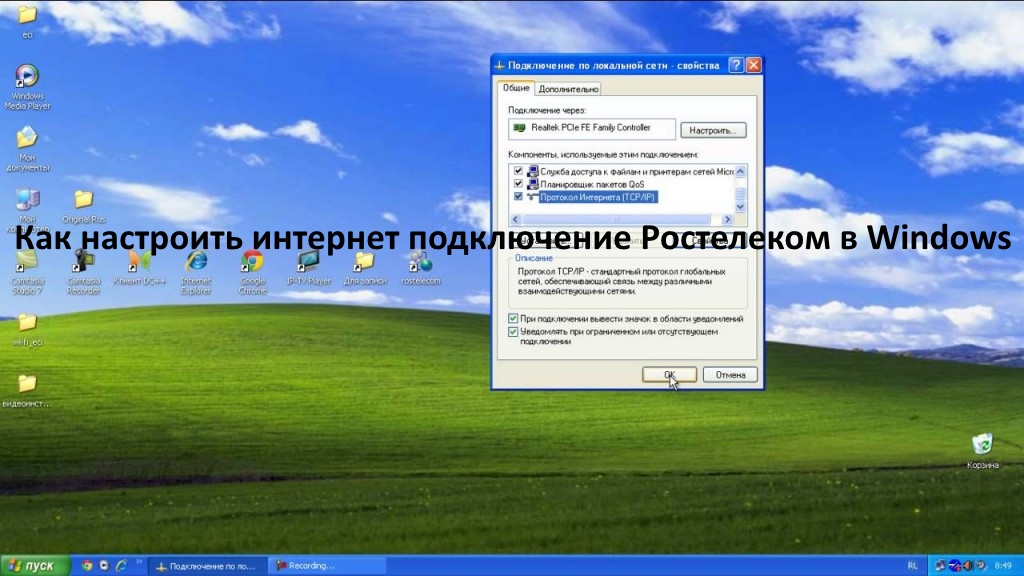Confirm settings with the OK button
Image resolution: width=1024 pixels, height=576 pixels.
(671, 372)
